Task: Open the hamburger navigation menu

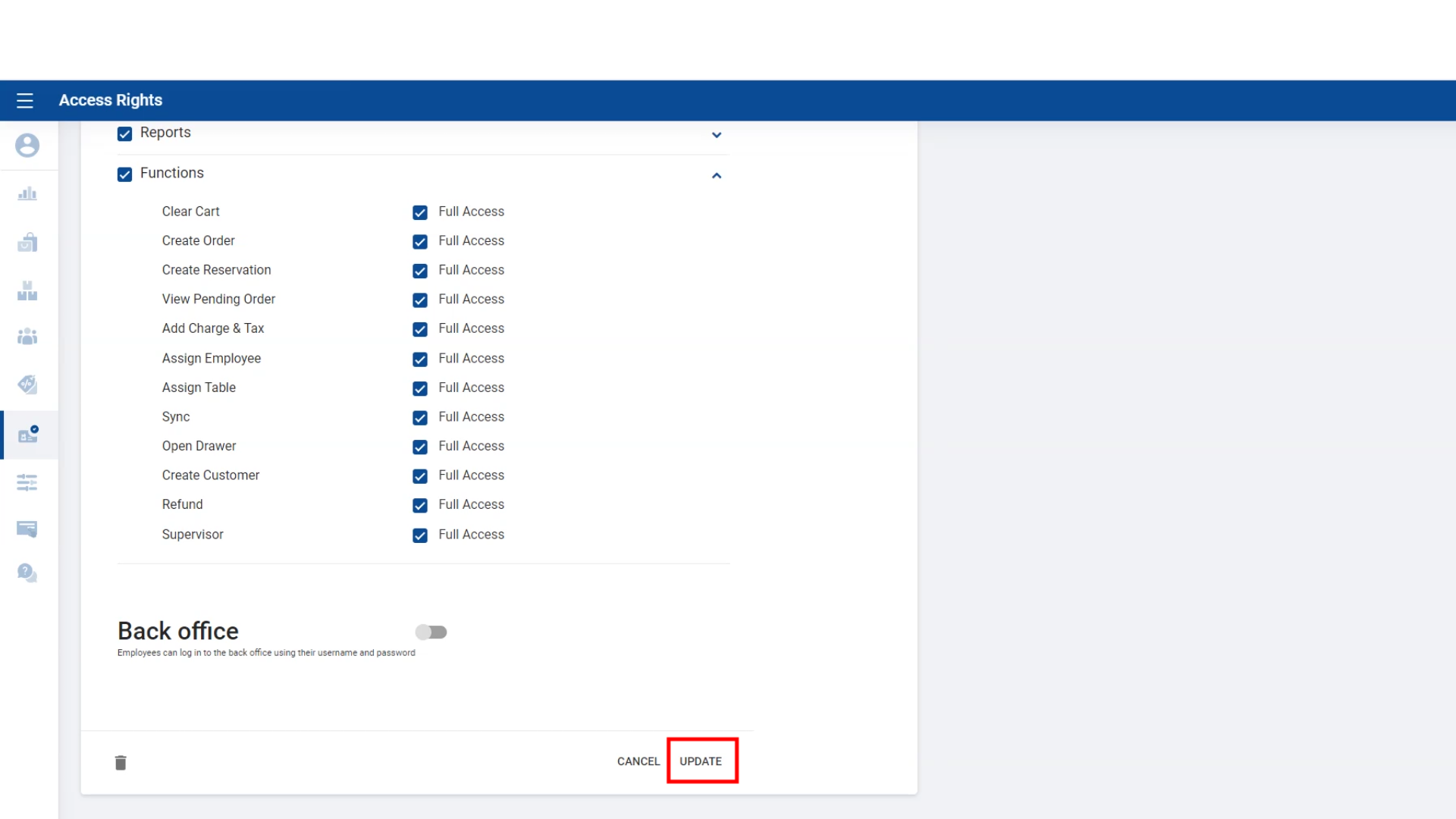Action: 25,100
